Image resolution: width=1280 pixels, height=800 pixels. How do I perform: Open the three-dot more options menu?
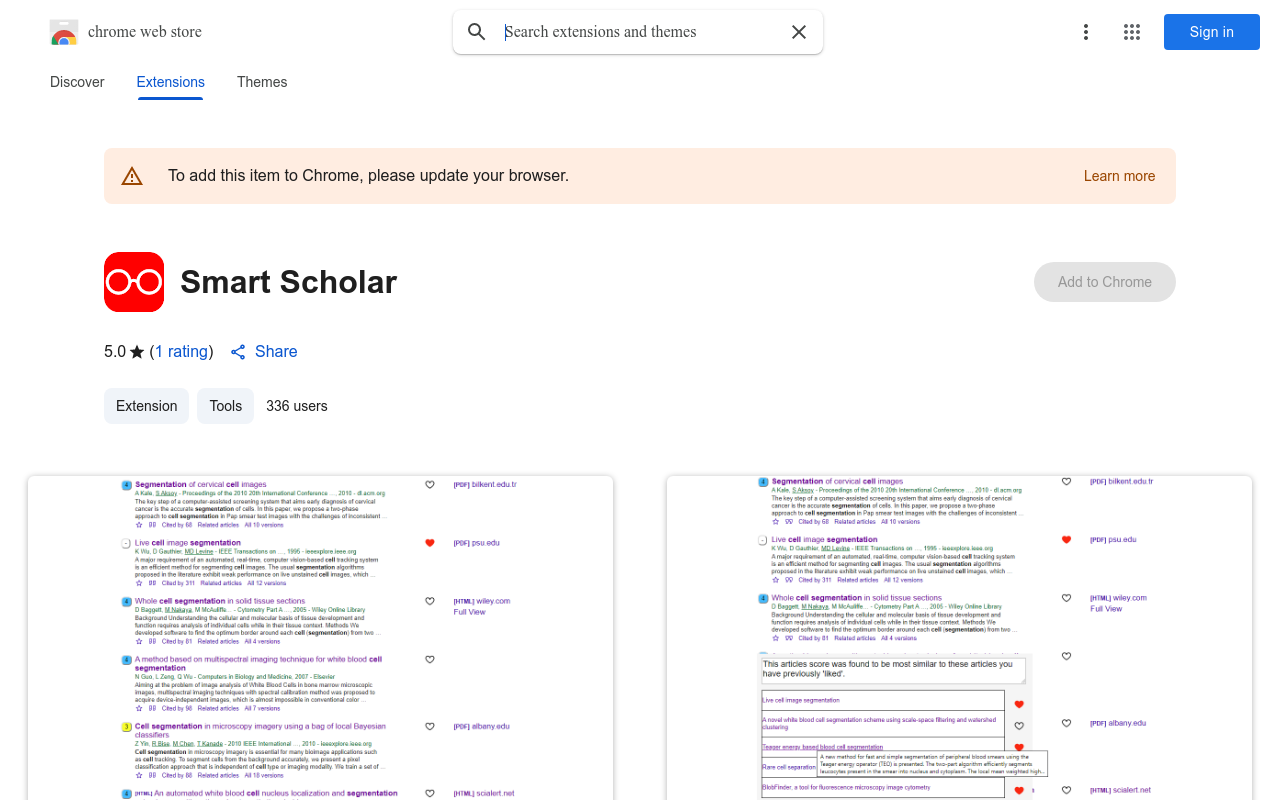[x=1086, y=32]
